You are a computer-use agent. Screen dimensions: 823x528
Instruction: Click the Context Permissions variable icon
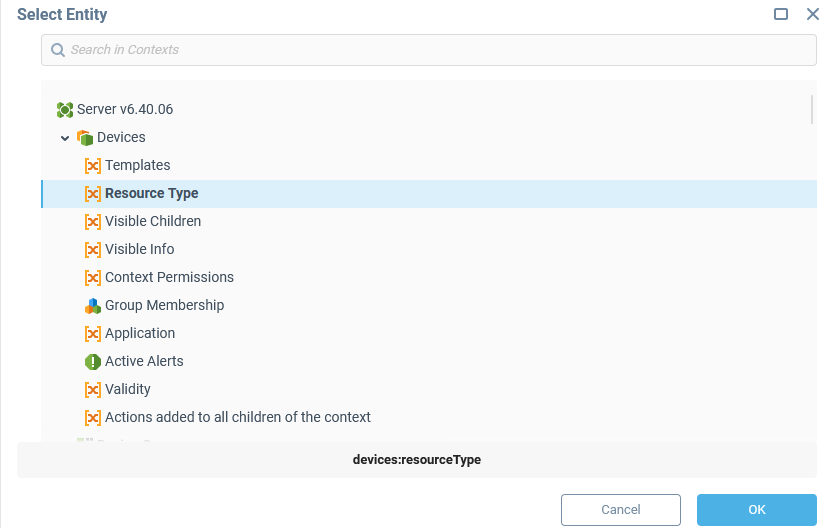click(93, 278)
